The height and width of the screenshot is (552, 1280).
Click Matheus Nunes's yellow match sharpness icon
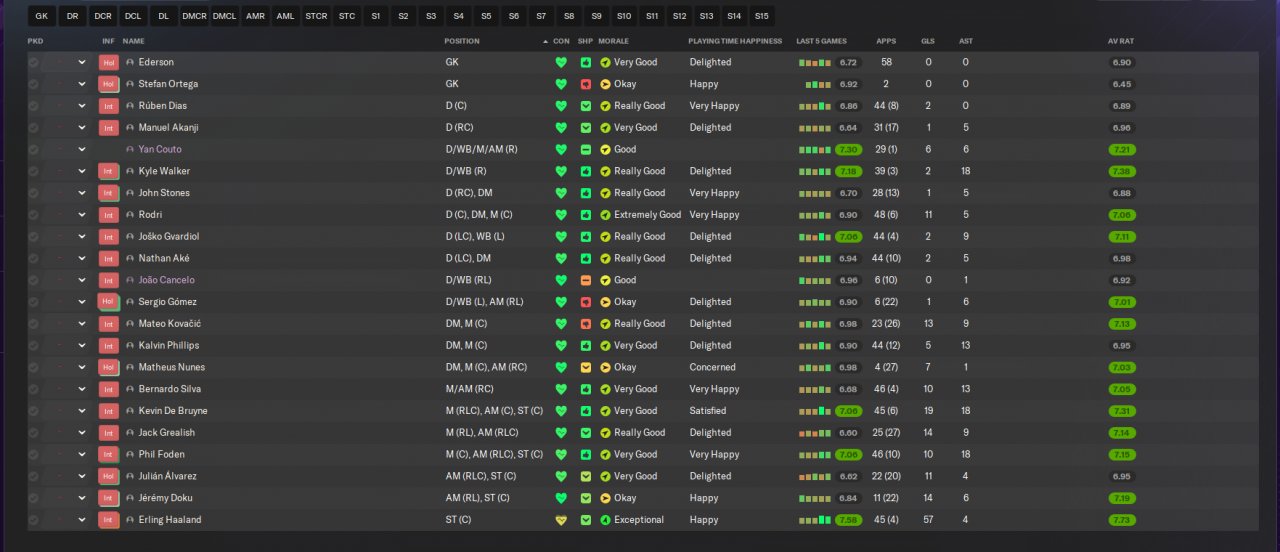click(x=586, y=367)
